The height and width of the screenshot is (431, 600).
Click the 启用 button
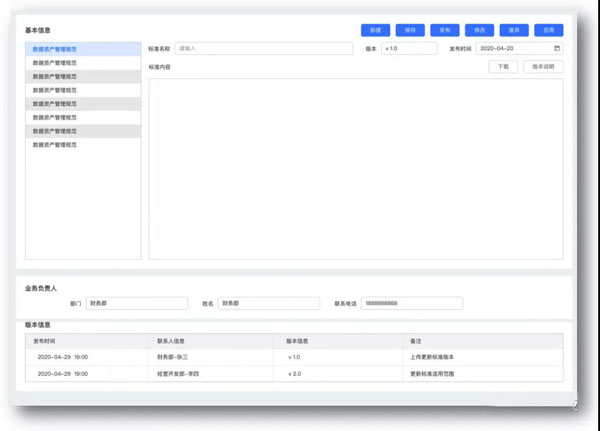tap(549, 30)
